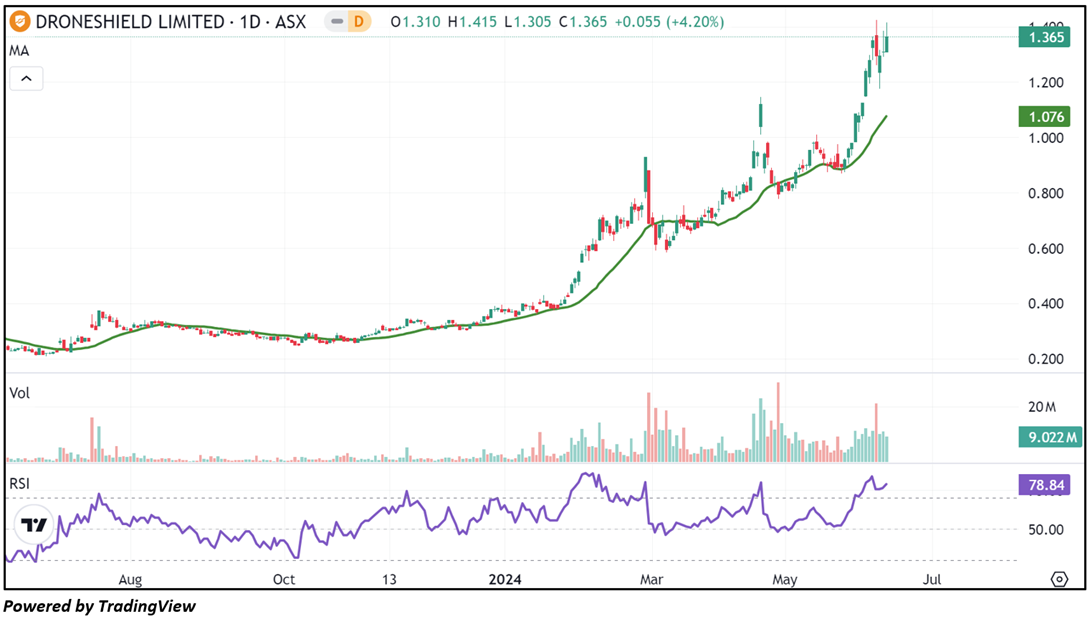This screenshot has width=1090, height=619.
Task: Click the C1.365 close price value
Action: [x=583, y=22]
